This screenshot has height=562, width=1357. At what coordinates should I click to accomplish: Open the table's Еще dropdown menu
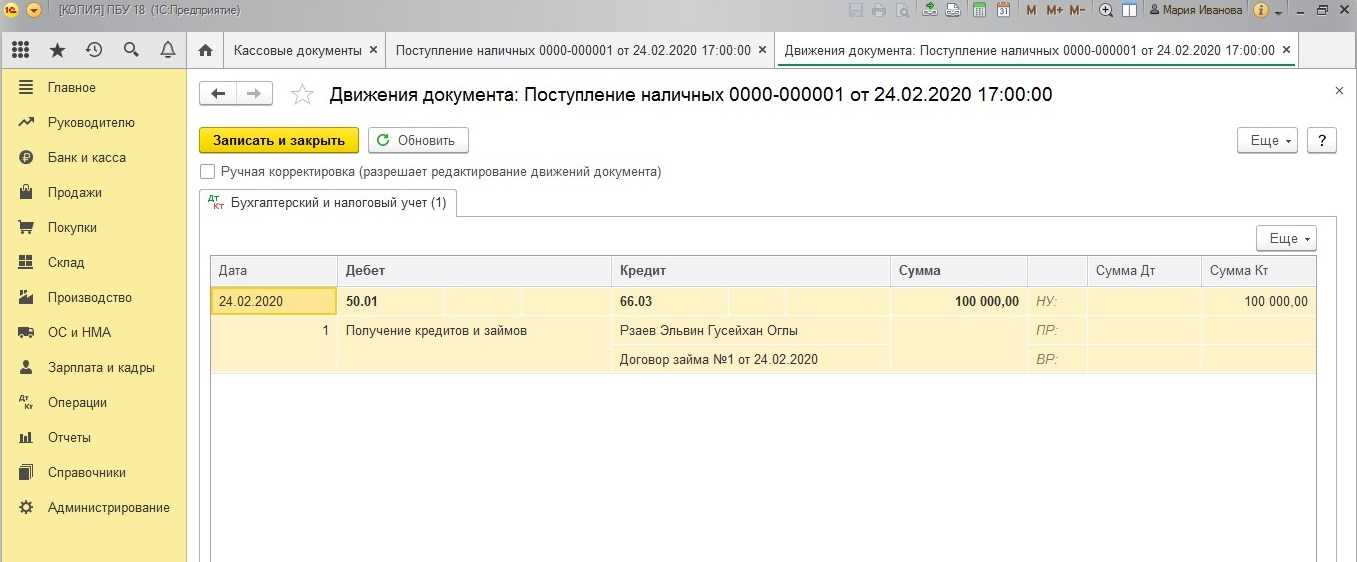click(x=1286, y=238)
